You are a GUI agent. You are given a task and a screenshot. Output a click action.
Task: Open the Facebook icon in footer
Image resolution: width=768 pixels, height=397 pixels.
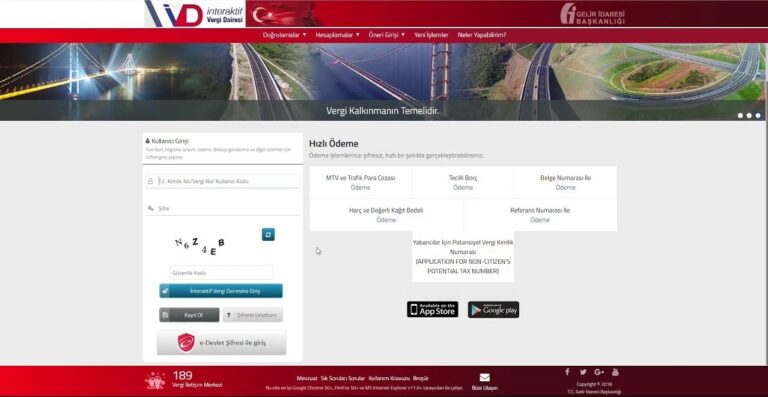tap(567, 372)
